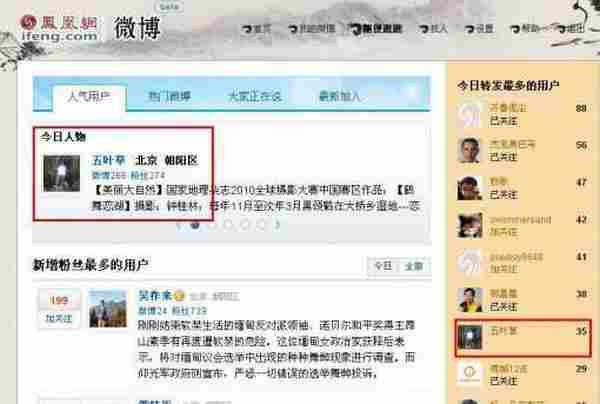Open 吴祚来 profile name link

(155, 295)
